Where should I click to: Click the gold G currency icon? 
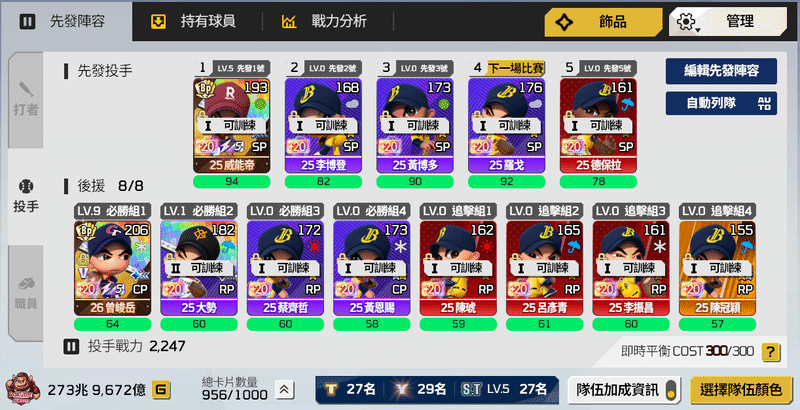point(161,390)
